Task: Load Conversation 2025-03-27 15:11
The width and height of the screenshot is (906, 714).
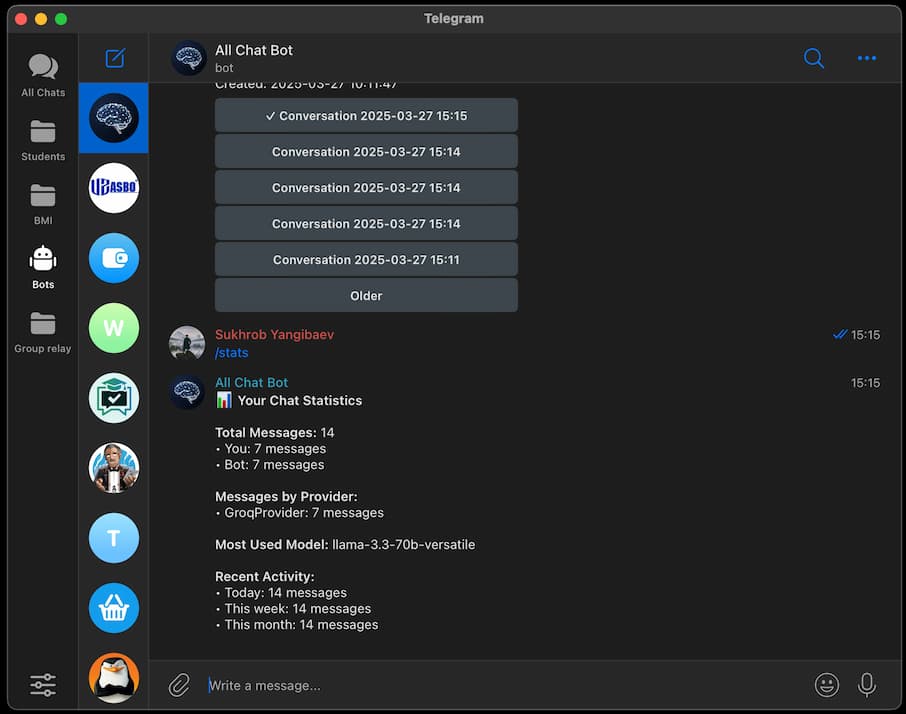Action: [366, 260]
